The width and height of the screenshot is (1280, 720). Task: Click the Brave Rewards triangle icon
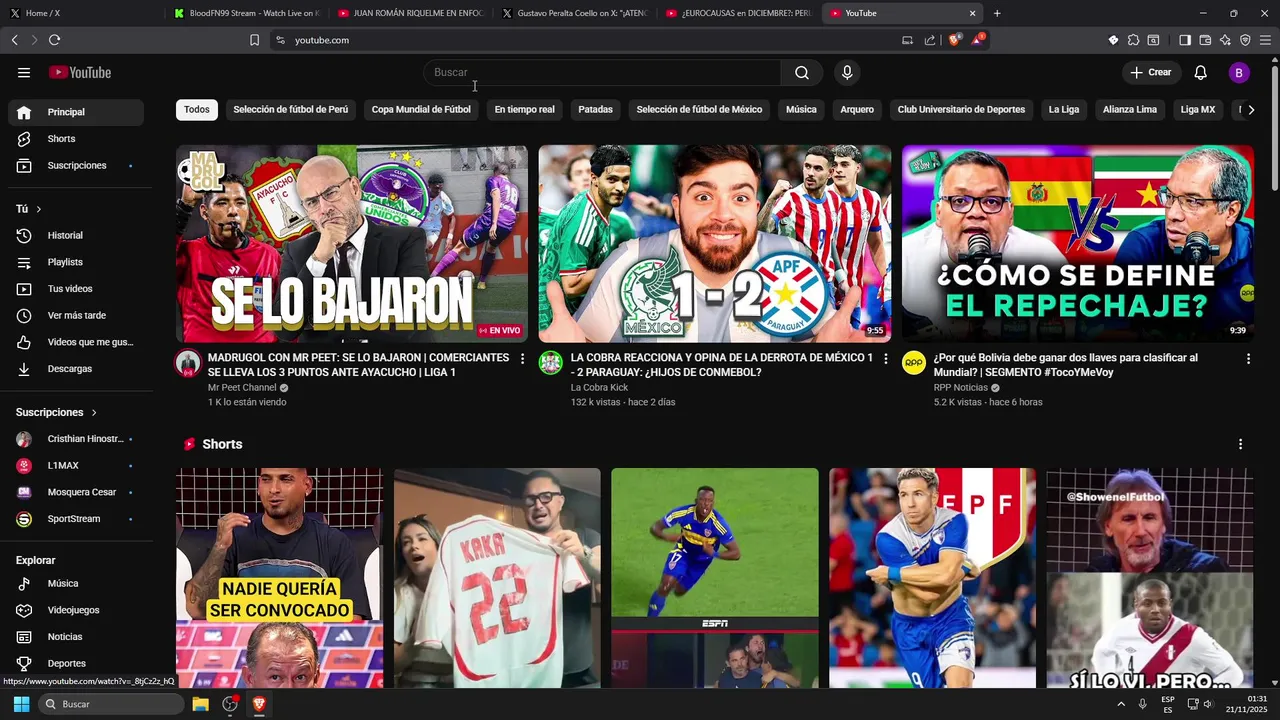click(x=978, y=40)
